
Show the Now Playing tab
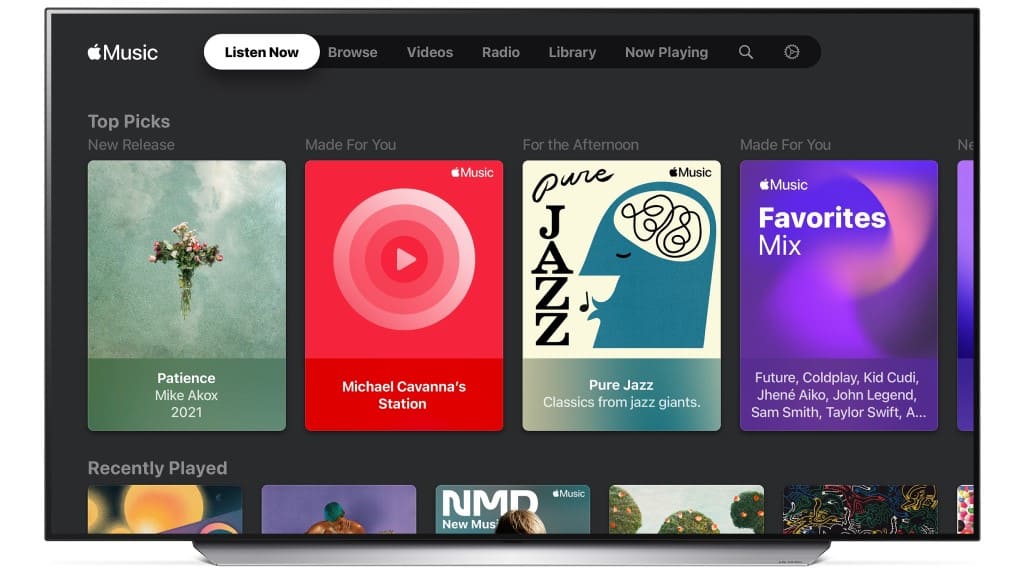pyautogui.click(x=666, y=52)
